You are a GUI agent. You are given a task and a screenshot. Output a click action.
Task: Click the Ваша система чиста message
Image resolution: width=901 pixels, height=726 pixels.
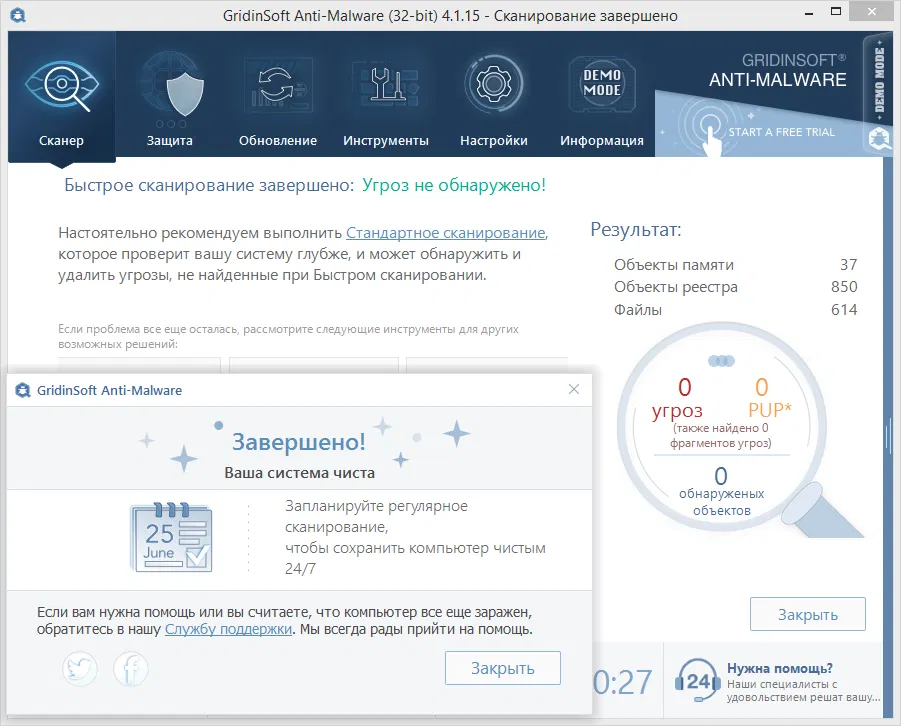[299, 473]
